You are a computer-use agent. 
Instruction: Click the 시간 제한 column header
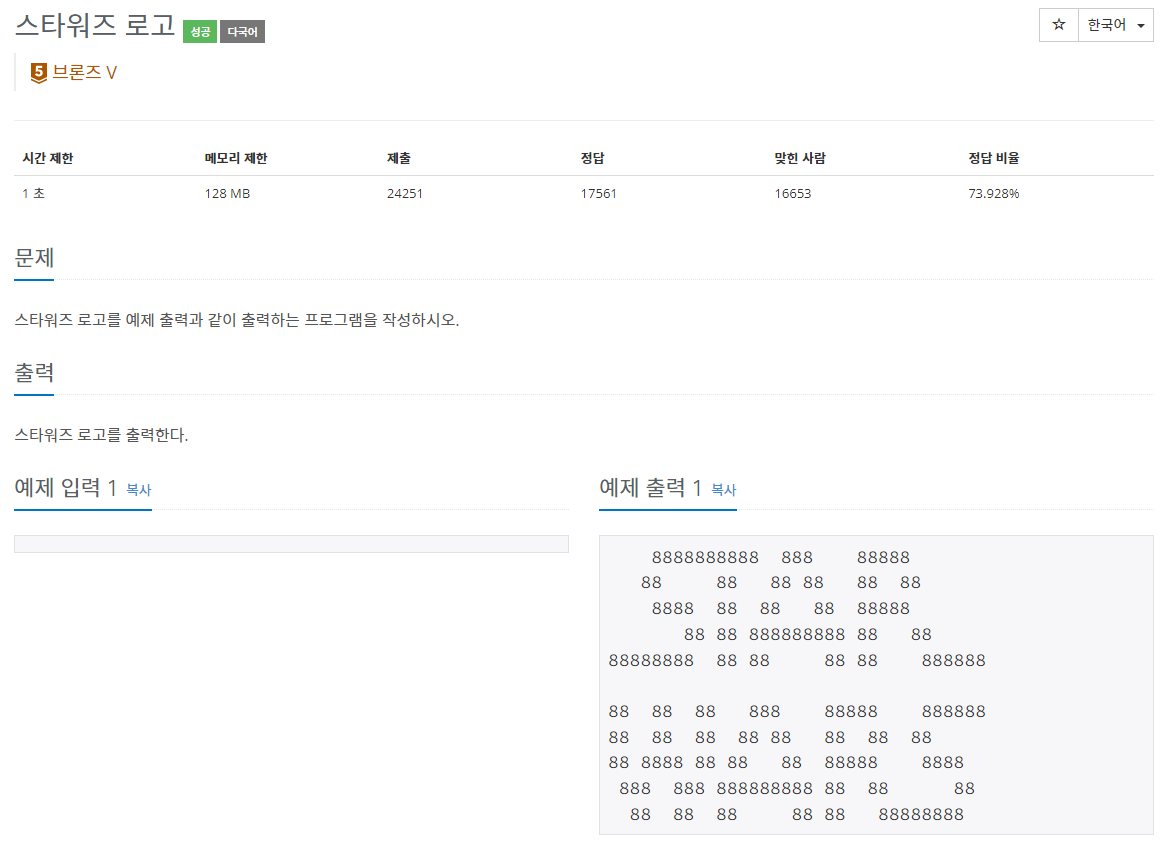(48, 158)
